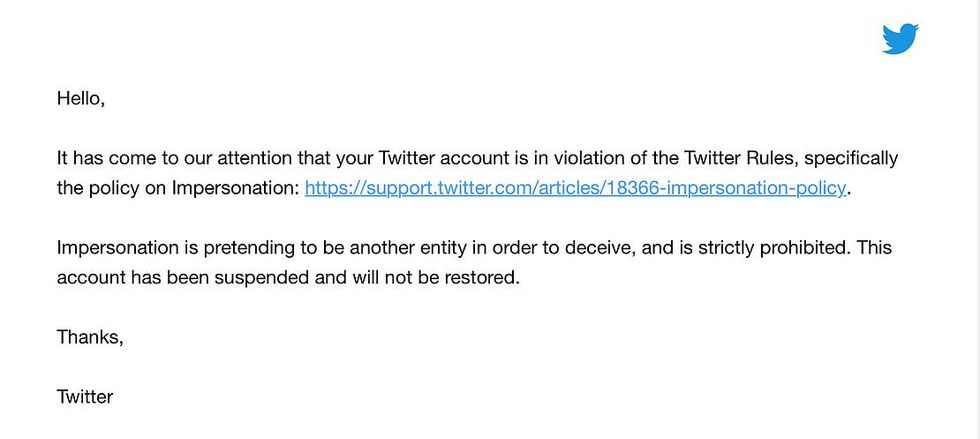980x439 pixels.
Task: Click the phrase 'will not be restored'
Action: 436,278
